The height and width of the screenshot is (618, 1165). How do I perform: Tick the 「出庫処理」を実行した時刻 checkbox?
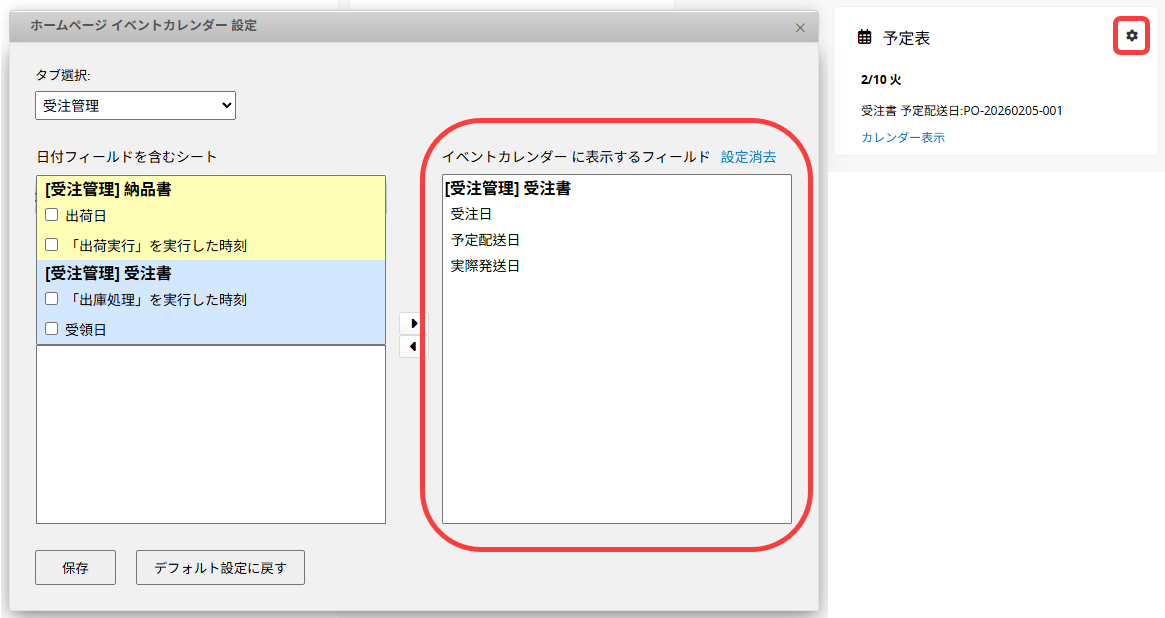[x=52, y=299]
